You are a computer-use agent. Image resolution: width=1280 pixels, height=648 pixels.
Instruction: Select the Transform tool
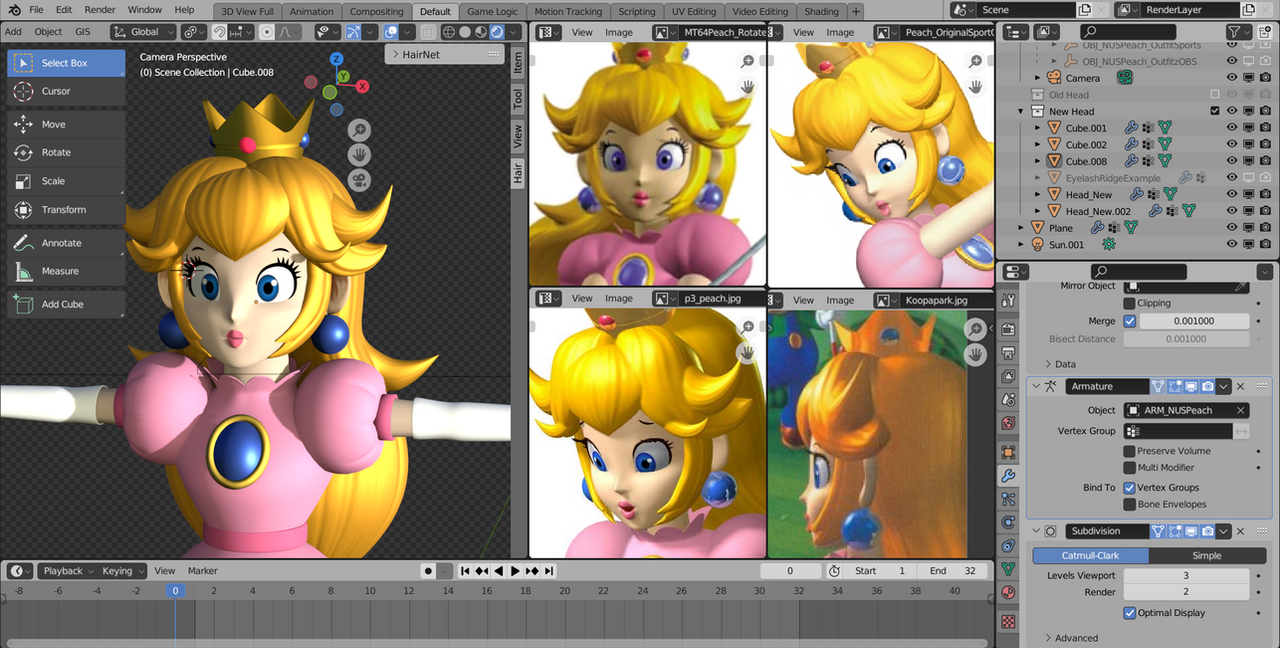point(66,210)
